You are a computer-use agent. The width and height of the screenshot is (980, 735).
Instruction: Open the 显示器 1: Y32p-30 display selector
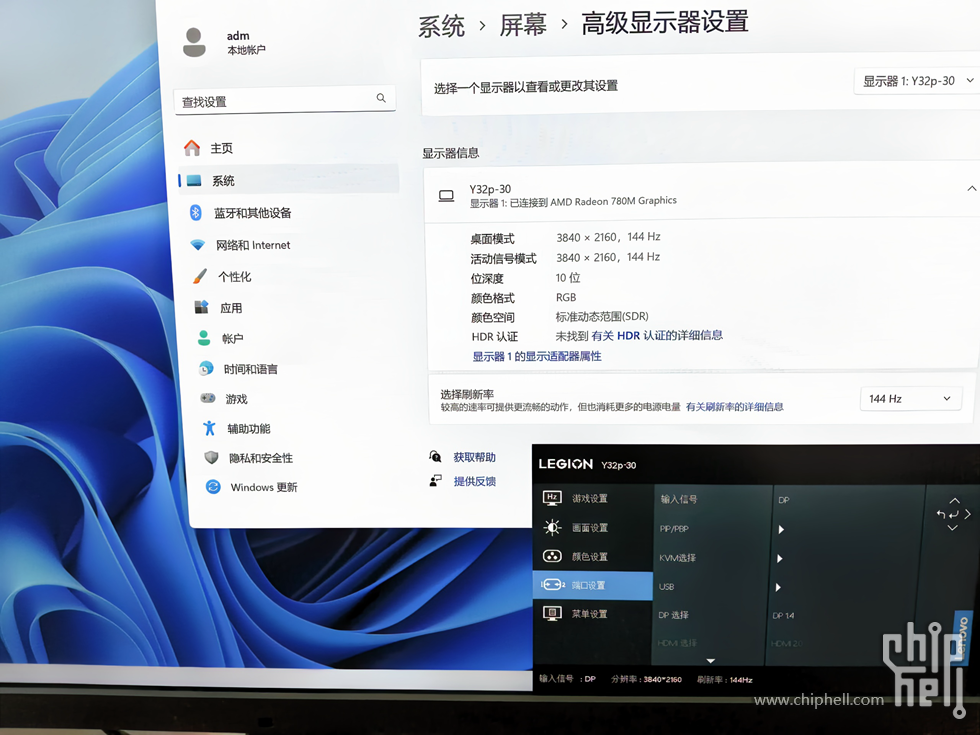916,81
